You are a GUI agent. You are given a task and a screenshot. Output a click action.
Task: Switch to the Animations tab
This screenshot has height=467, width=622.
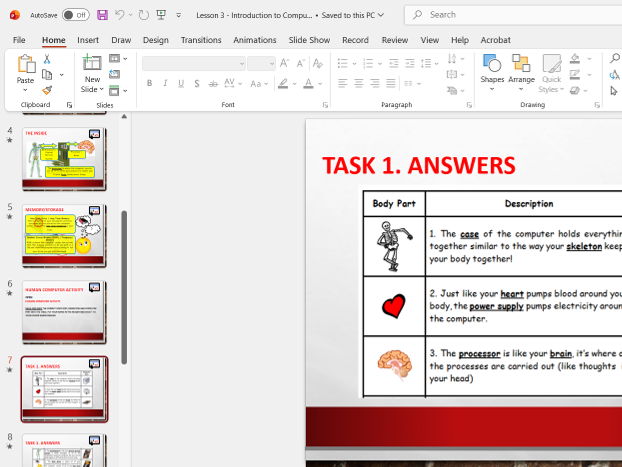point(255,40)
